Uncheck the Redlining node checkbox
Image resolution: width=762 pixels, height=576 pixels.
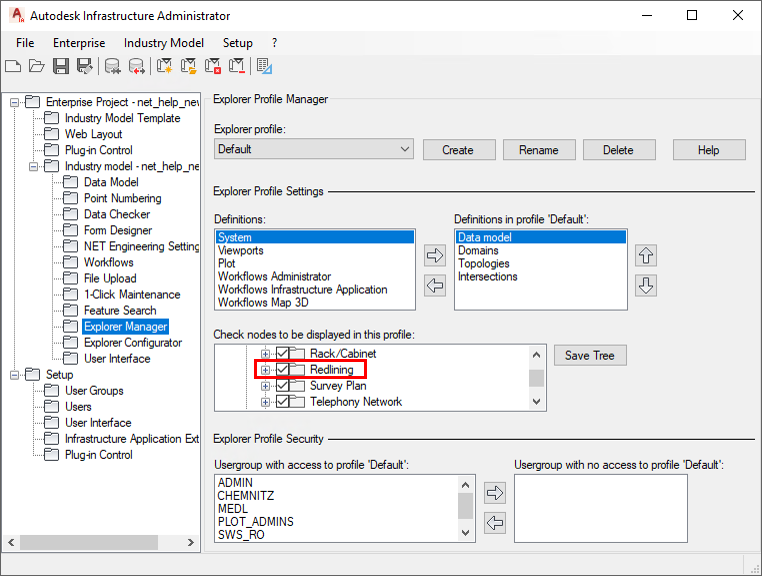[282, 369]
